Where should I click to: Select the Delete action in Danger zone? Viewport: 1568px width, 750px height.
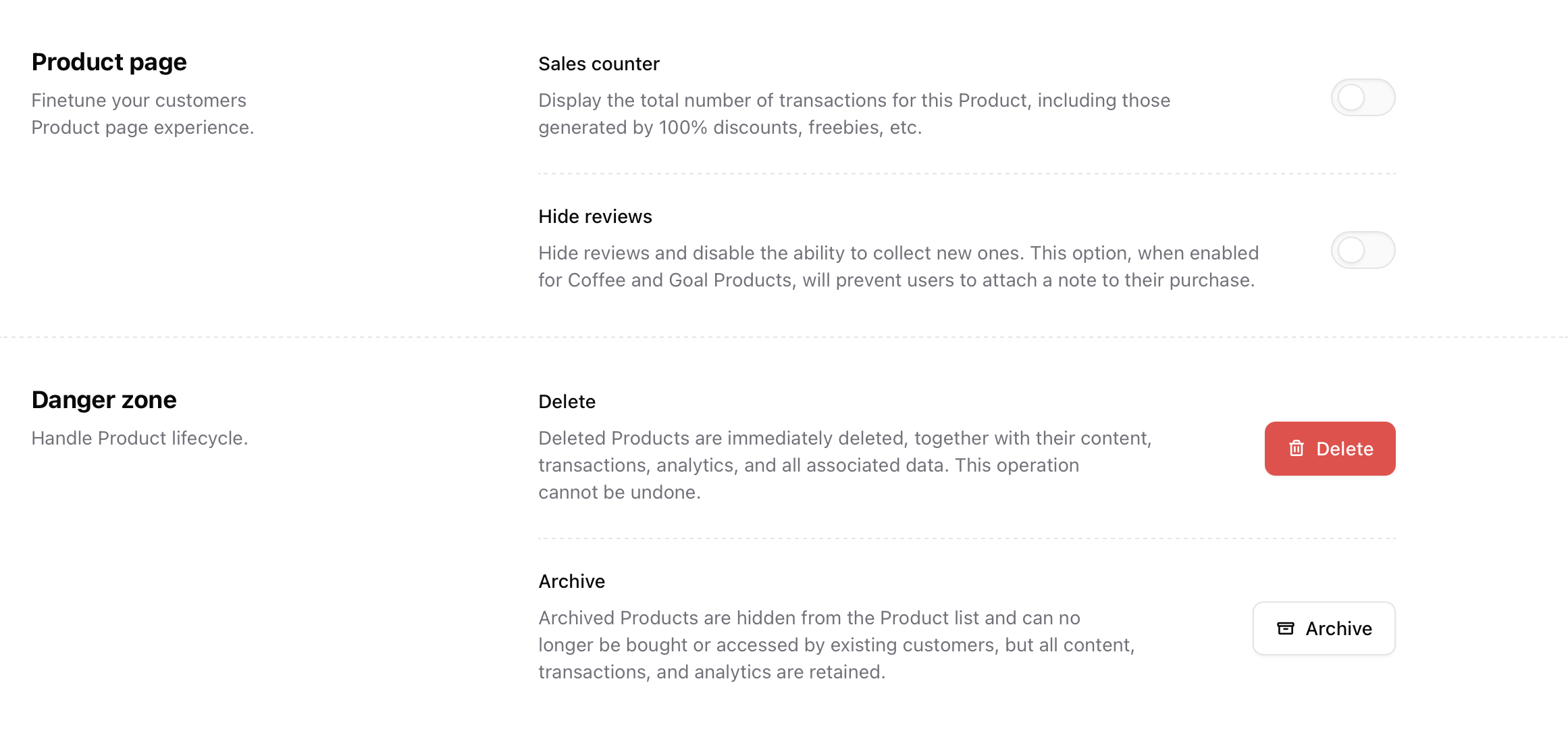(x=1330, y=448)
